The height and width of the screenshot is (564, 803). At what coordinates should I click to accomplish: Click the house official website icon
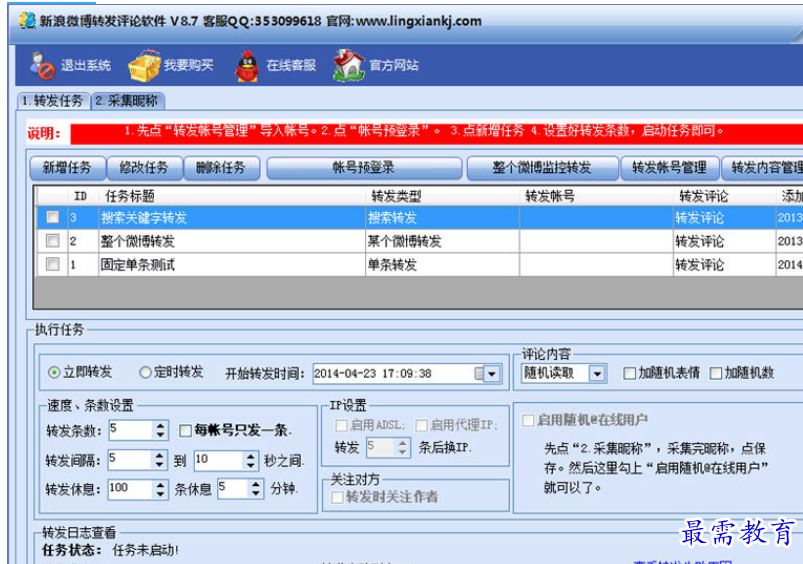click(349, 65)
